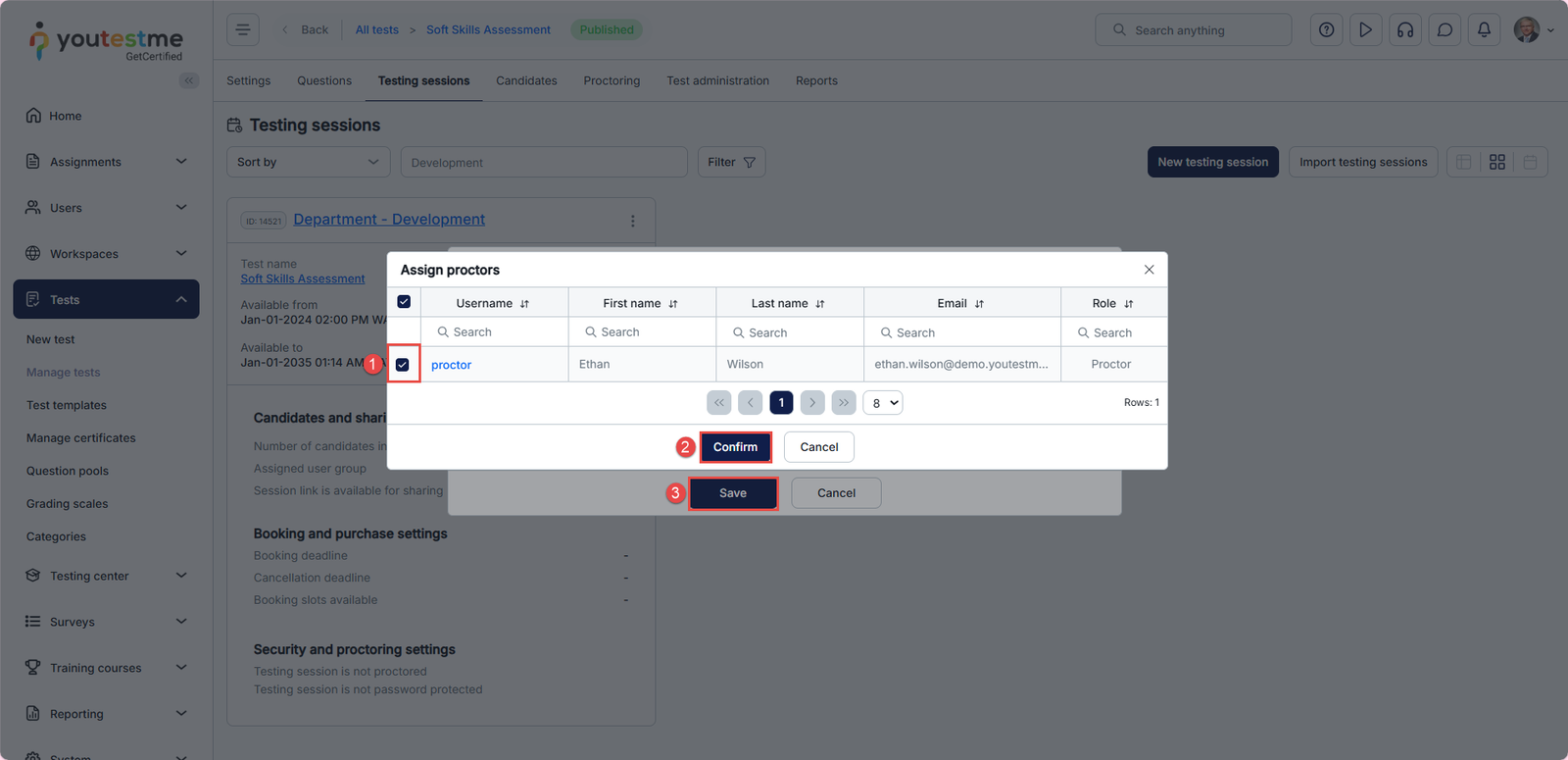Open rows-per-page dropdown showing 8
The width and height of the screenshot is (1568, 760).
click(x=883, y=403)
